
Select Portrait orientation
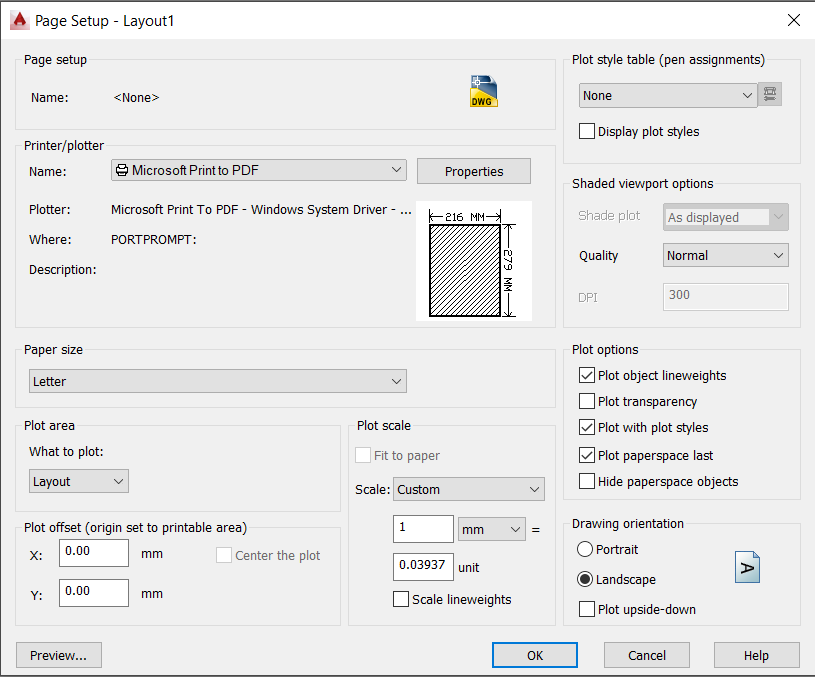[x=584, y=549]
